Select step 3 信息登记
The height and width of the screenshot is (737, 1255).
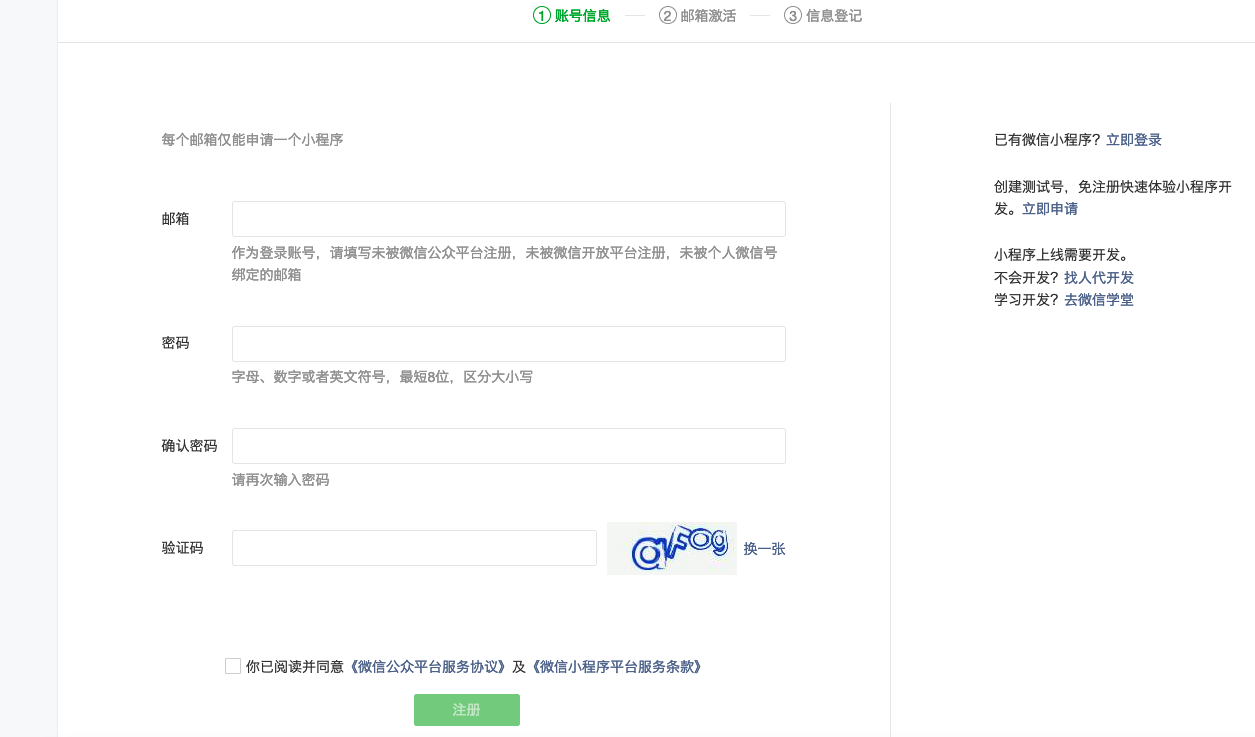point(823,16)
